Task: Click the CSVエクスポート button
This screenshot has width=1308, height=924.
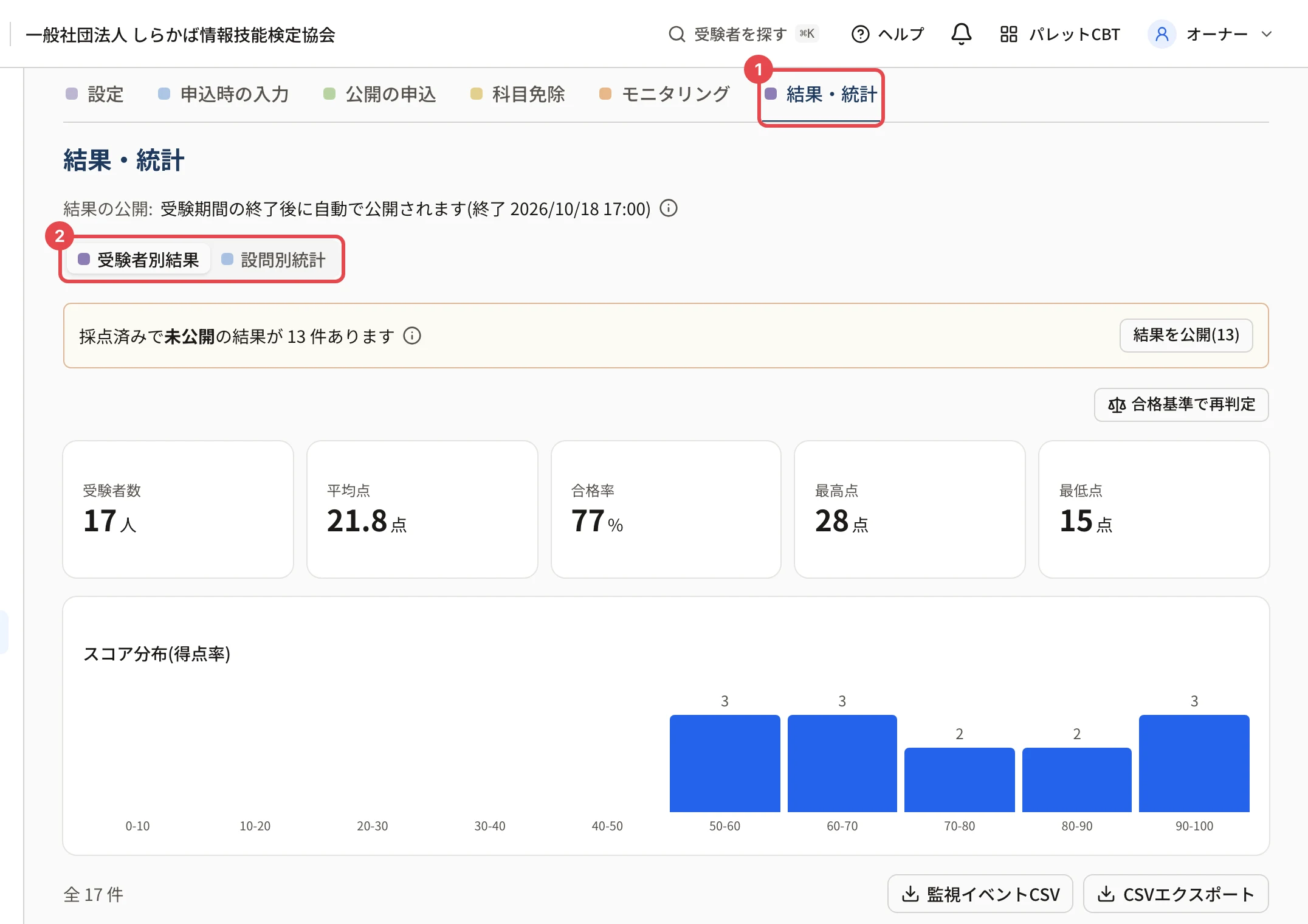Action: tap(1175, 894)
